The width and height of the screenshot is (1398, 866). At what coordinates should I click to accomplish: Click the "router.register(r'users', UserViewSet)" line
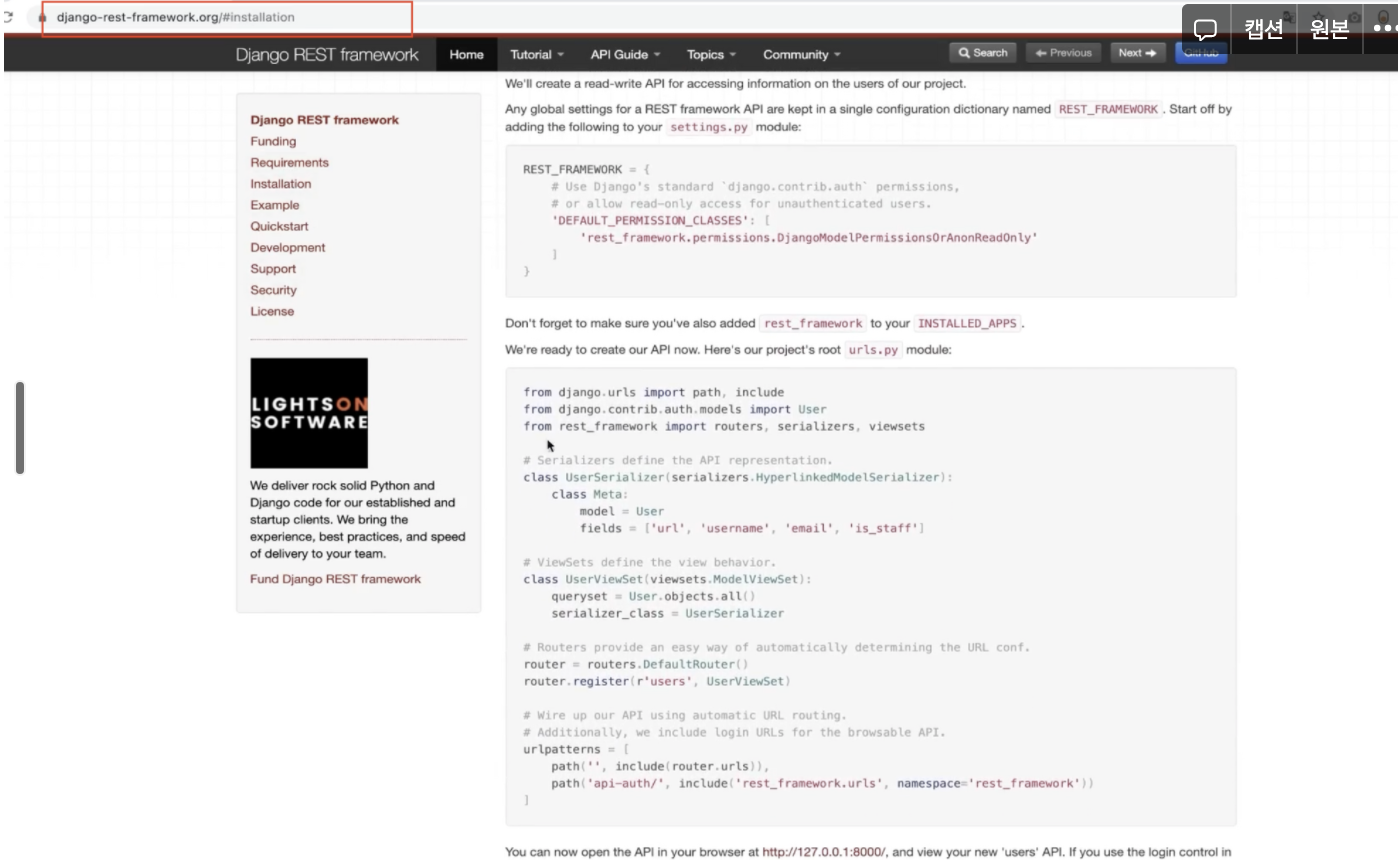click(x=657, y=681)
